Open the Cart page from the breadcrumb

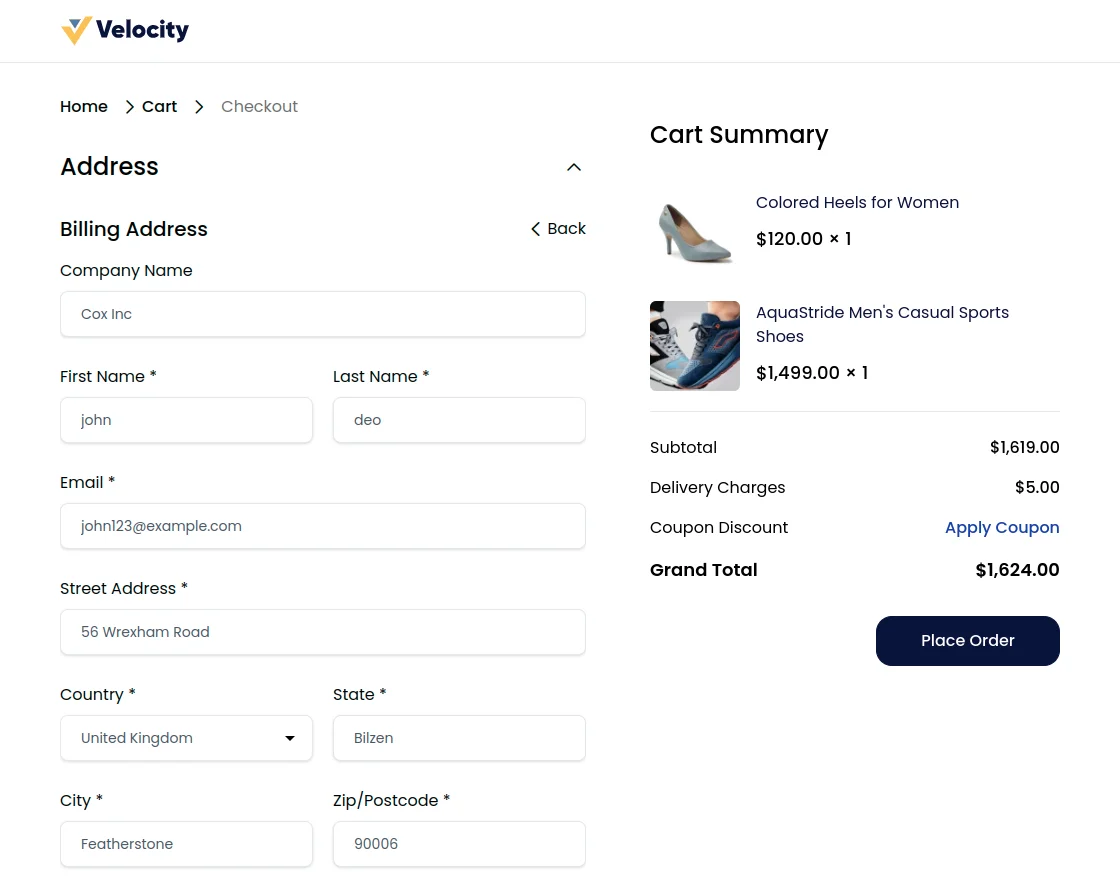(x=159, y=106)
